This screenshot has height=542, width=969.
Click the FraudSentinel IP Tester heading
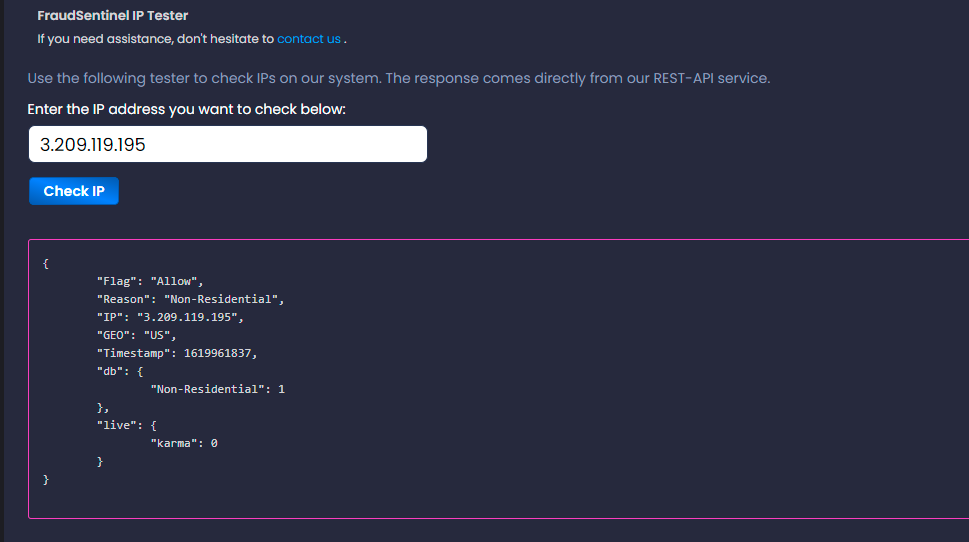[x=112, y=15]
